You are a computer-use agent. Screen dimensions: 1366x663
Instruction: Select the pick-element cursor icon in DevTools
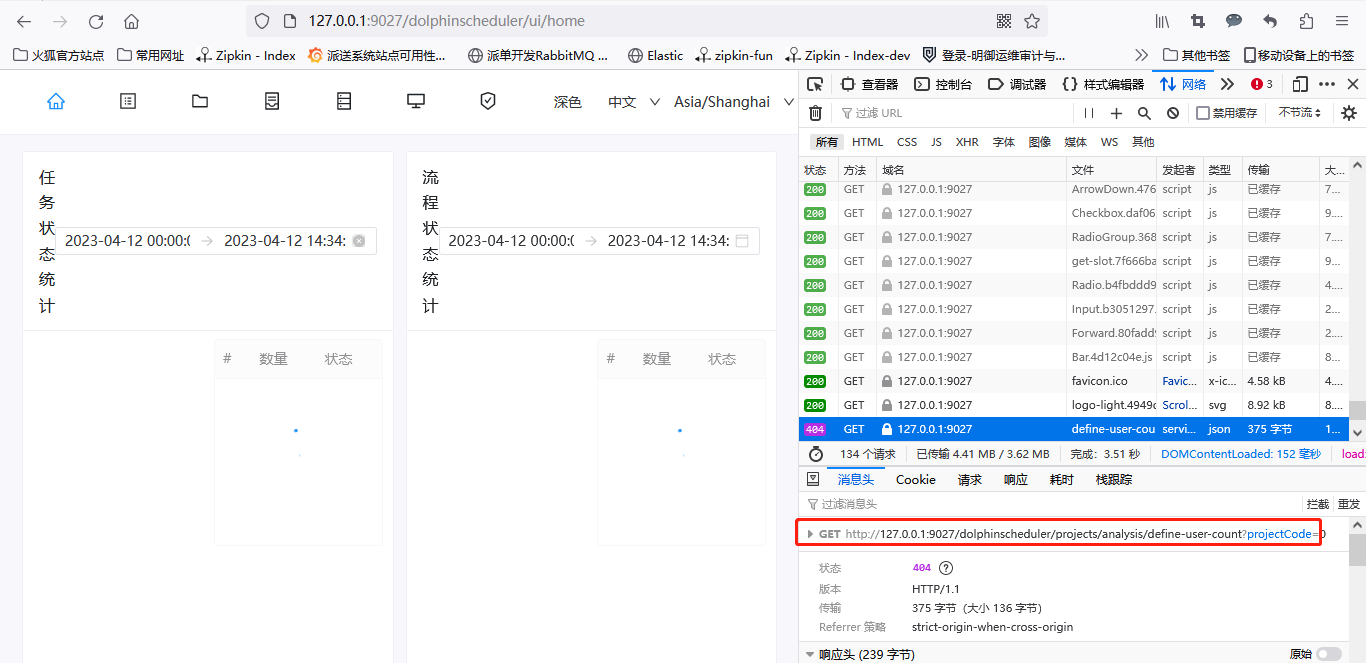(x=813, y=84)
